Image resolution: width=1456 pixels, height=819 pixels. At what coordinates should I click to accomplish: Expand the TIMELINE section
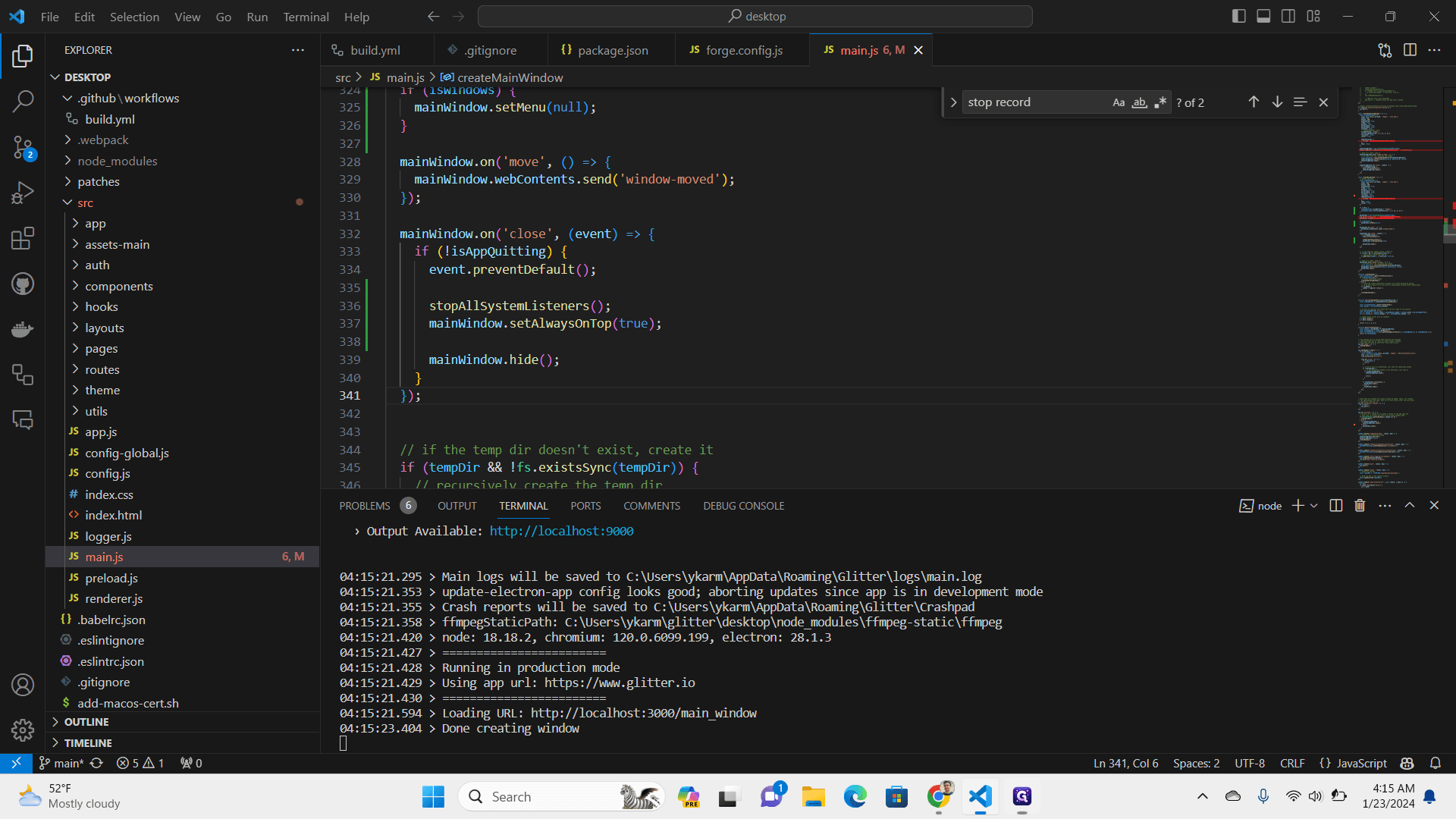point(88,743)
